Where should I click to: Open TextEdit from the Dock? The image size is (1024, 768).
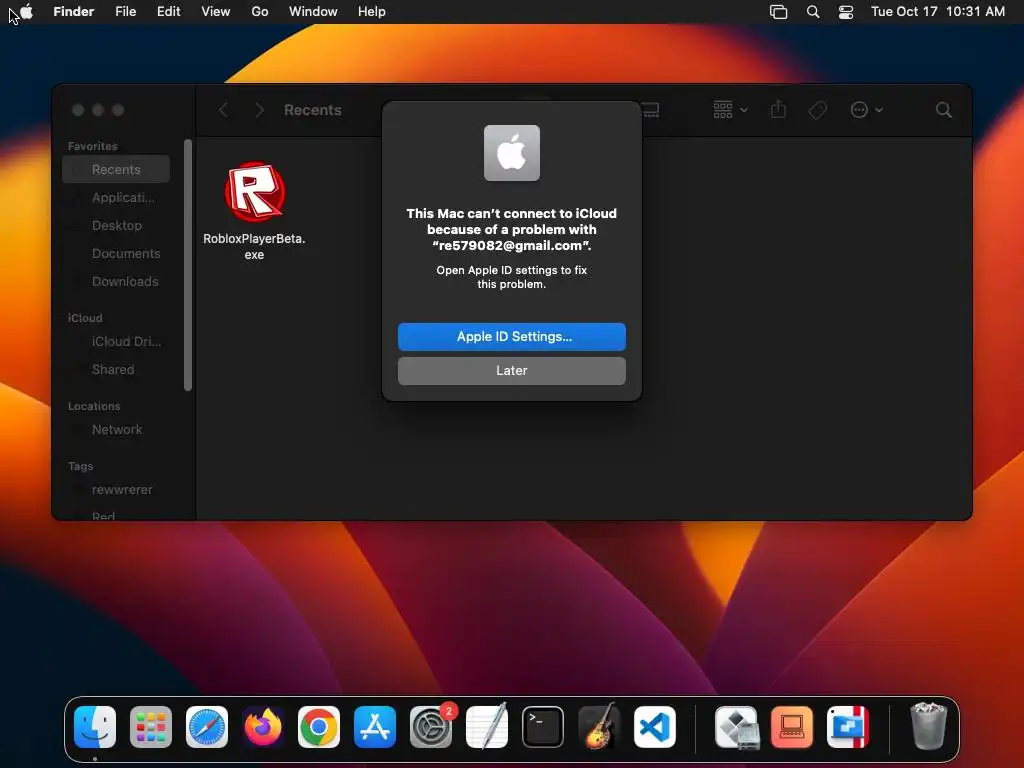pyautogui.click(x=487, y=727)
